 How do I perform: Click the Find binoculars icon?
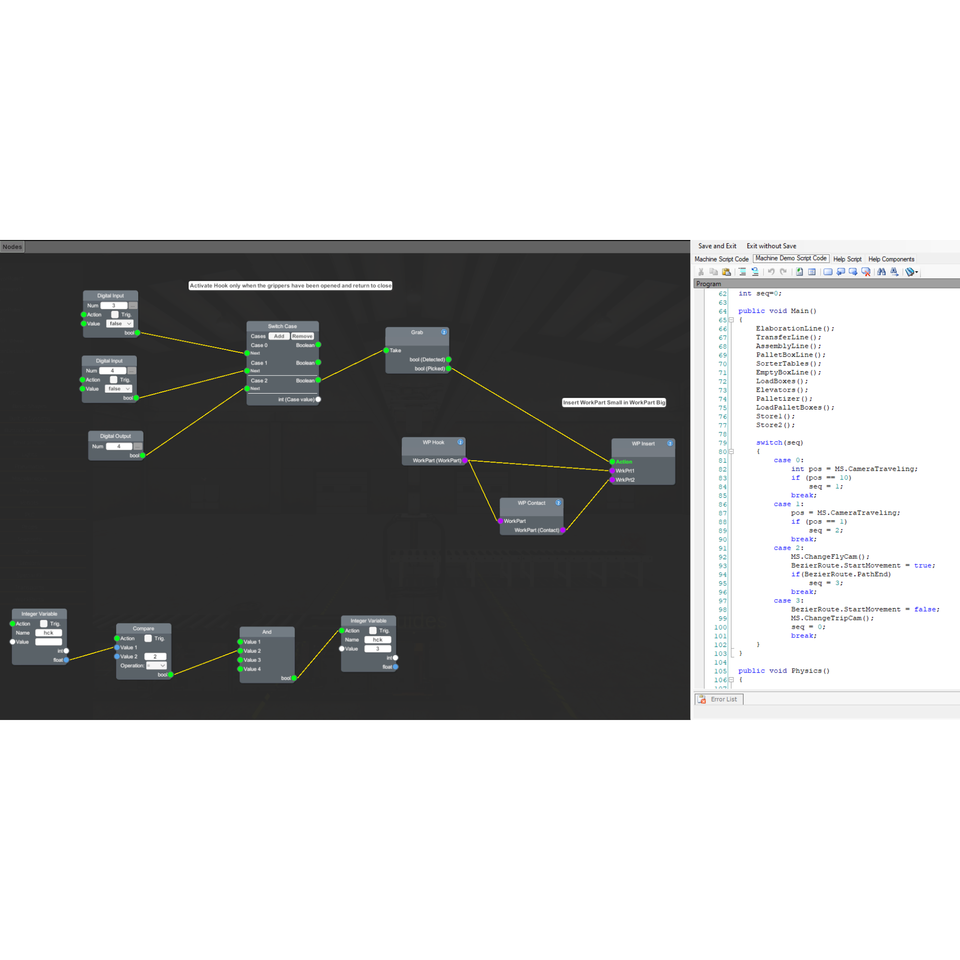click(881, 272)
